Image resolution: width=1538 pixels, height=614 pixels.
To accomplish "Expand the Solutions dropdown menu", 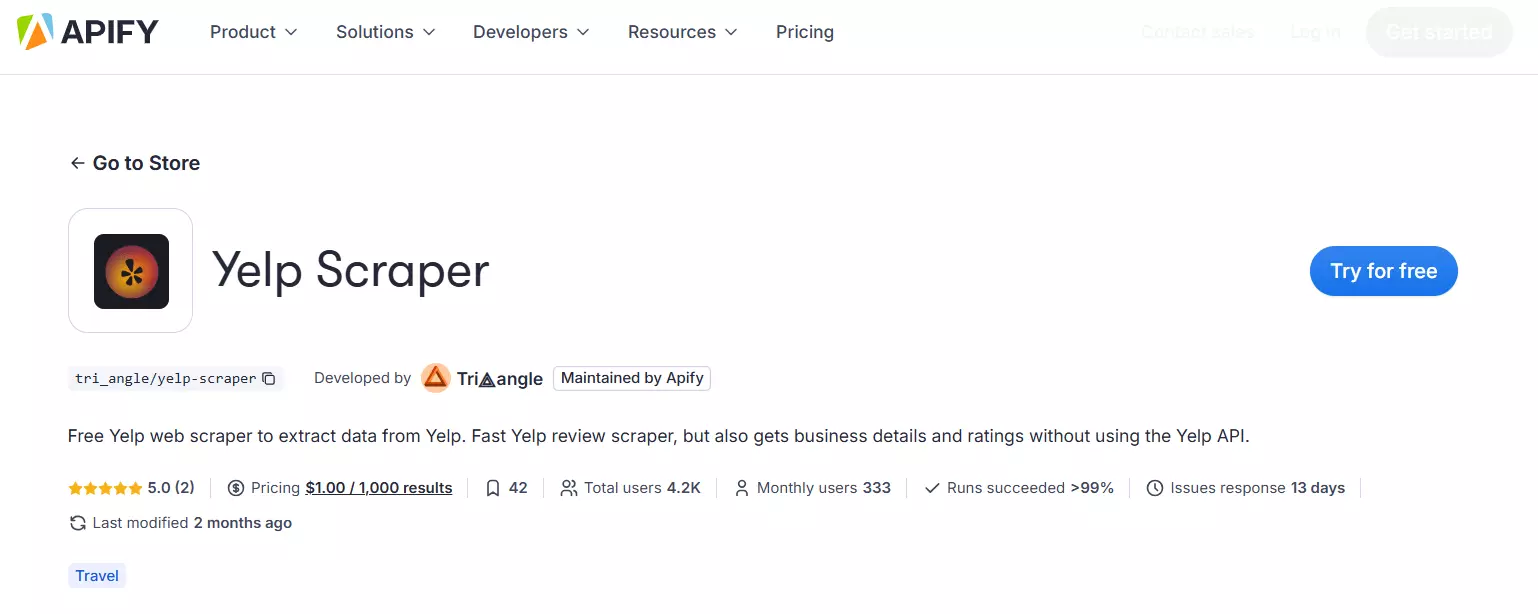I will (385, 32).
